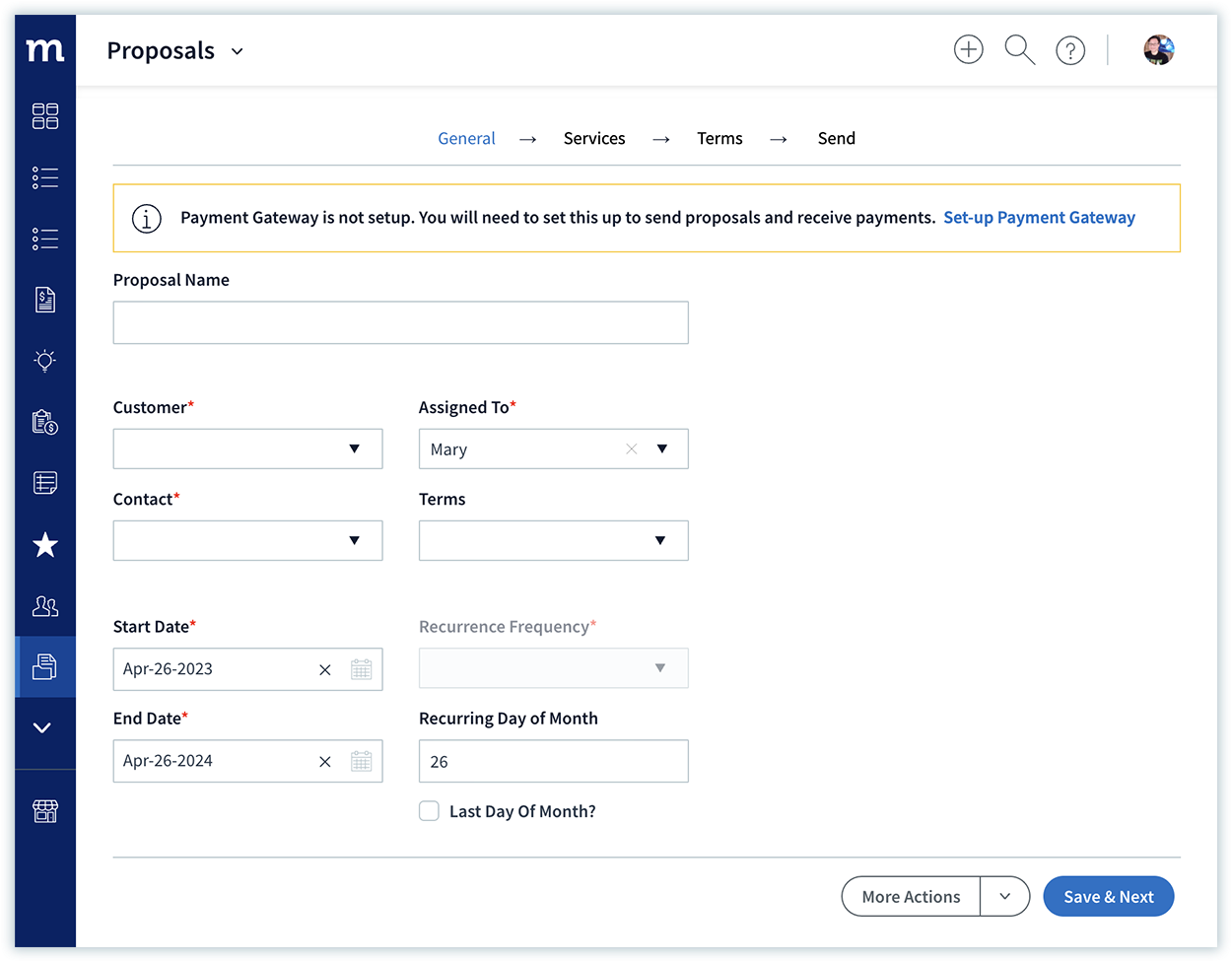
Task: Go to the General step
Action: 466,139
